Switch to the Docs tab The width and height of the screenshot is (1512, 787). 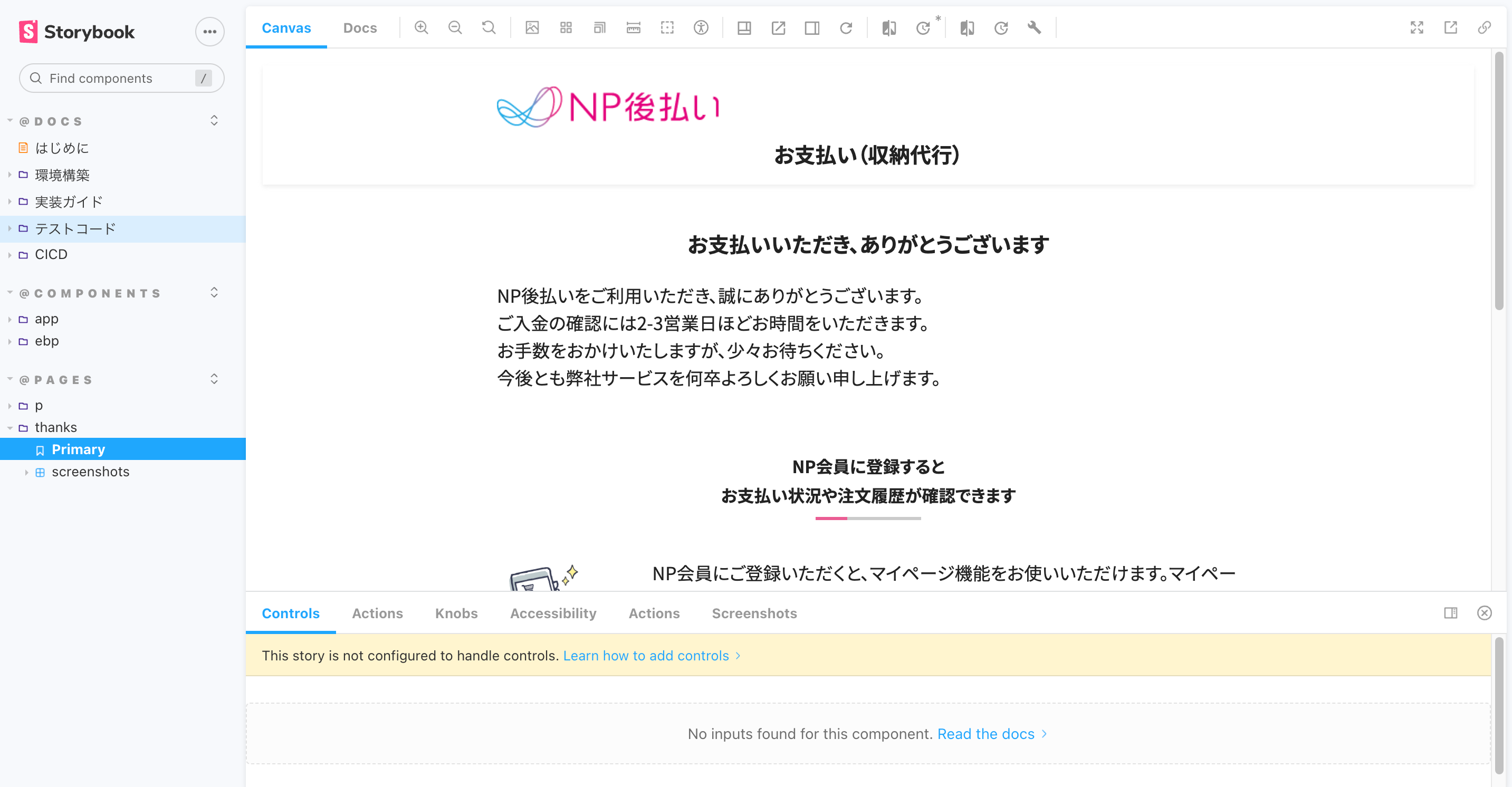360,27
